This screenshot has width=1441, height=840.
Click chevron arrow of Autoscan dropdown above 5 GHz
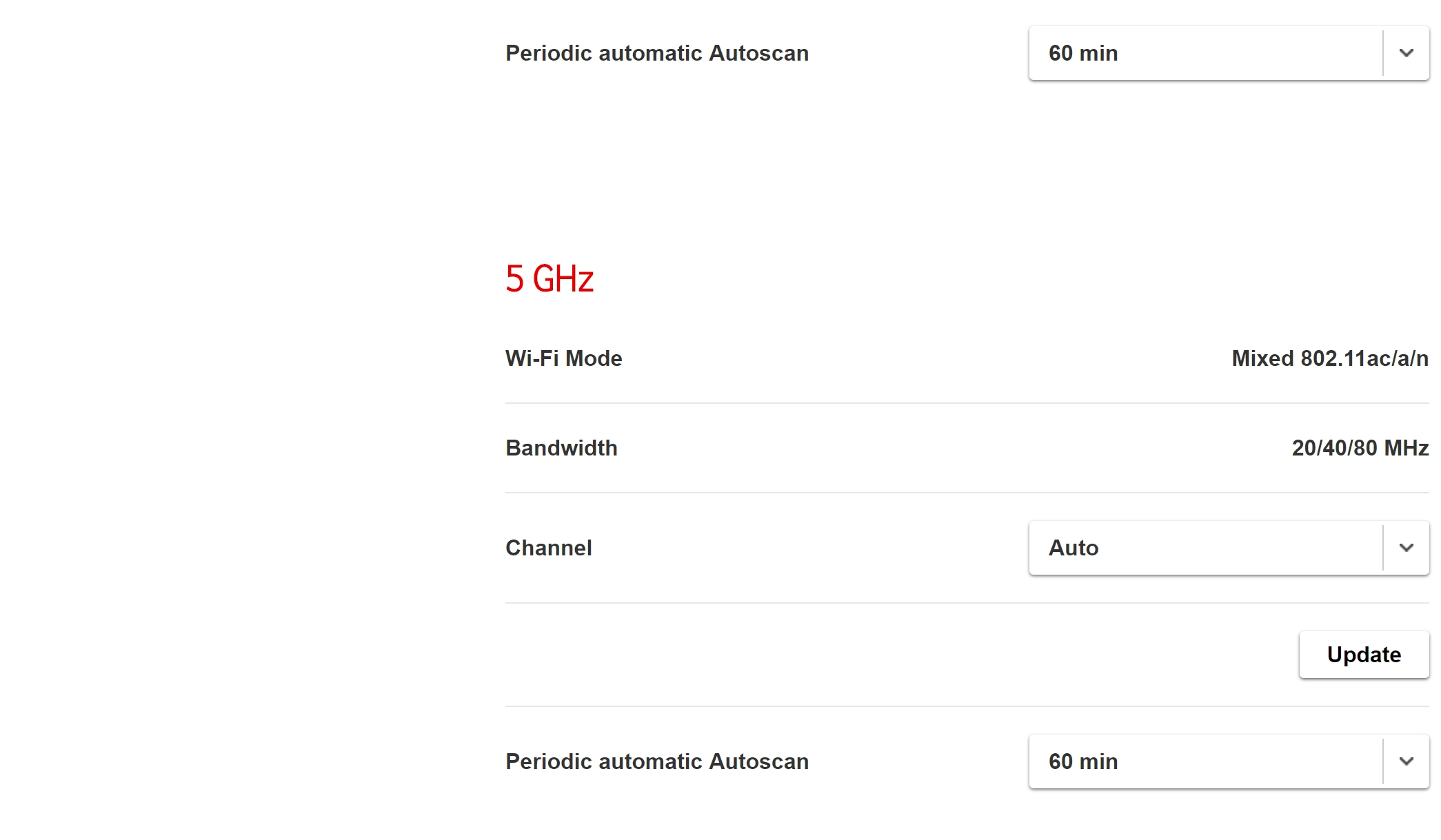(x=1406, y=53)
